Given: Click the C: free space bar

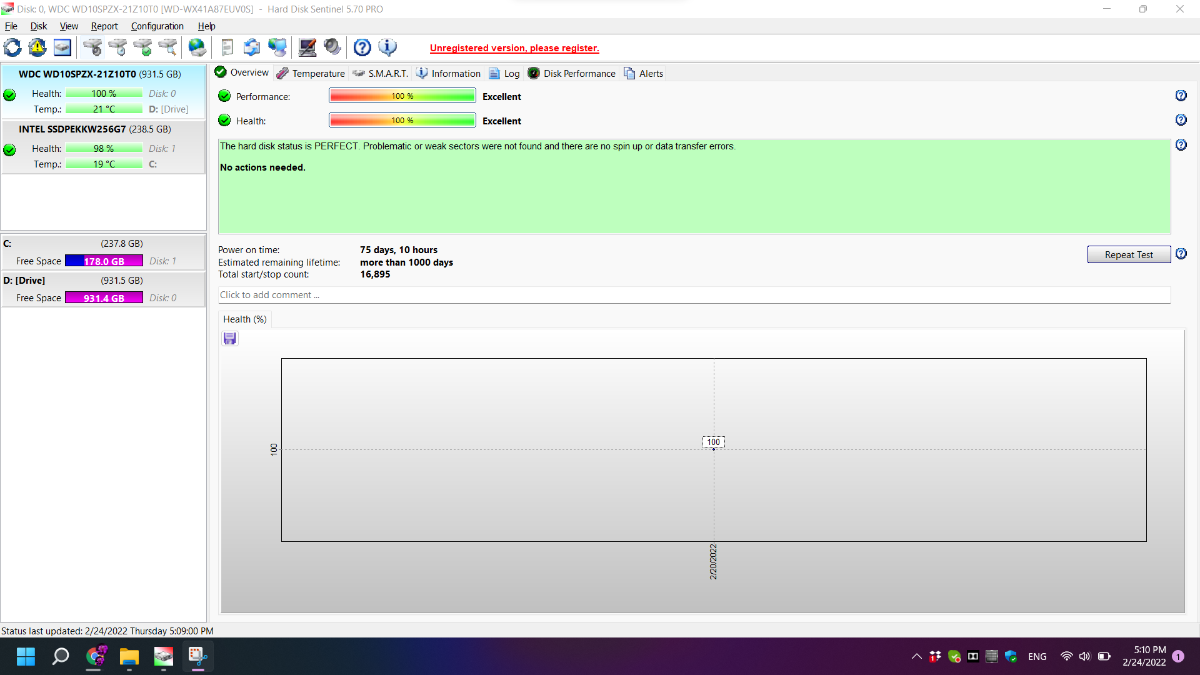Looking at the screenshot, I should coord(104,261).
